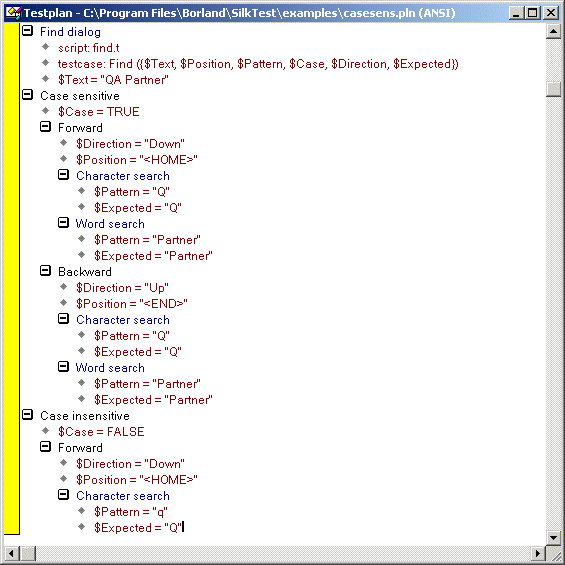Collapse the Backward group node
The width and height of the screenshot is (565, 565).
(x=45, y=271)
